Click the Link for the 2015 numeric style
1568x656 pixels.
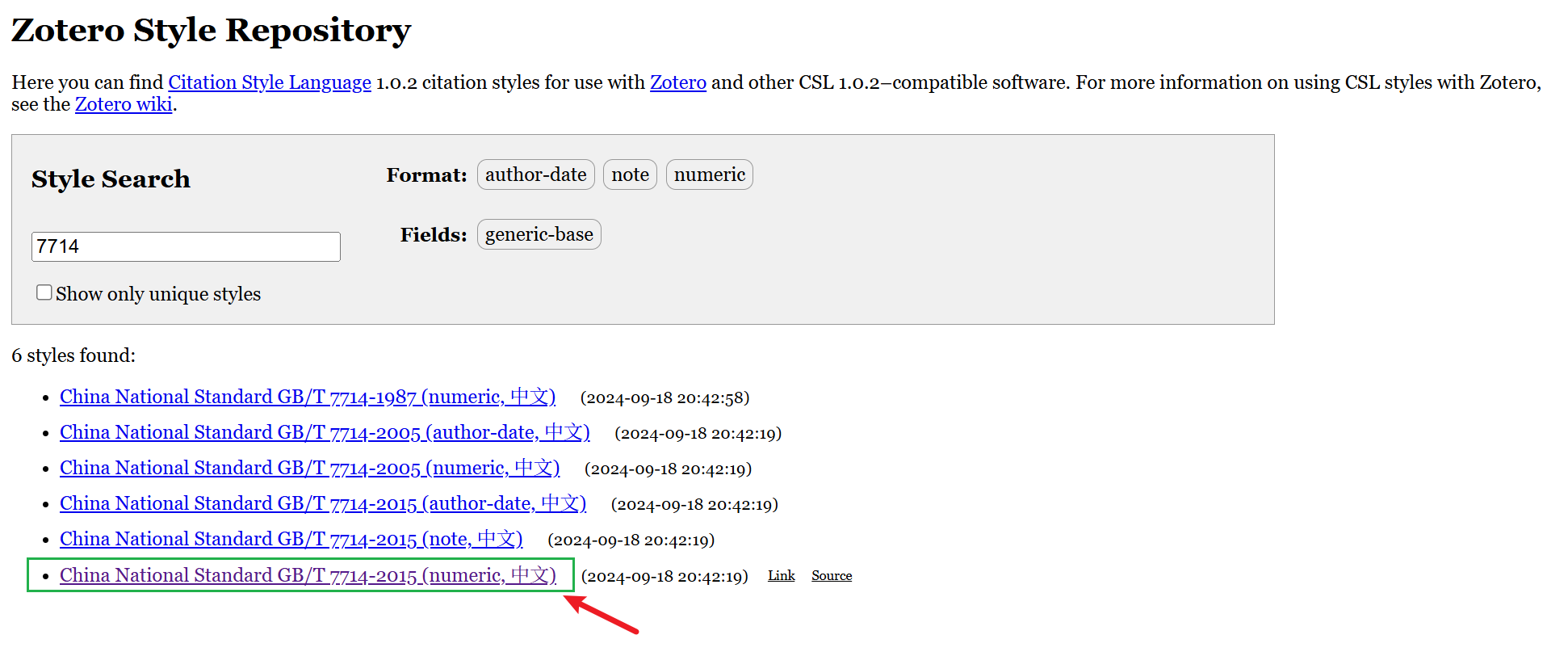(x=782, y=575)
